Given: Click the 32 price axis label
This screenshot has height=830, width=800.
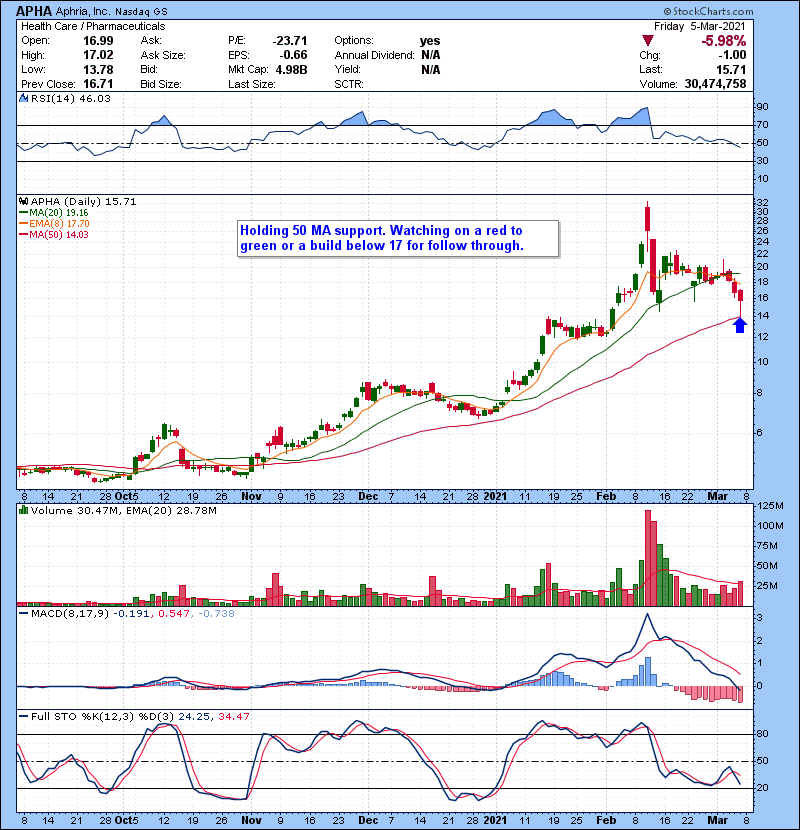Looking at the screenshot, I should pyautogui.click(x=762, y=203).
